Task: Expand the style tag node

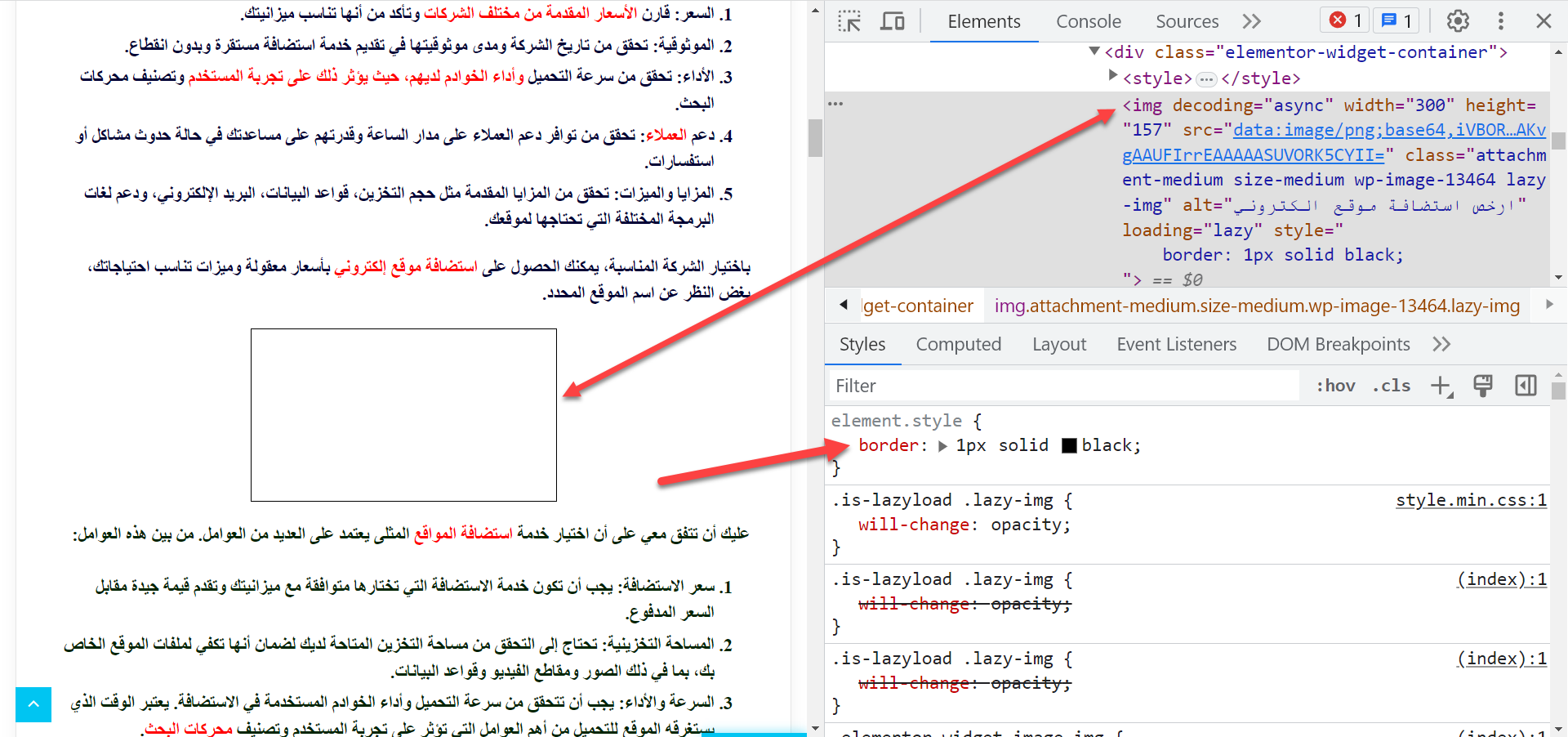Action: coord(1112,76)
